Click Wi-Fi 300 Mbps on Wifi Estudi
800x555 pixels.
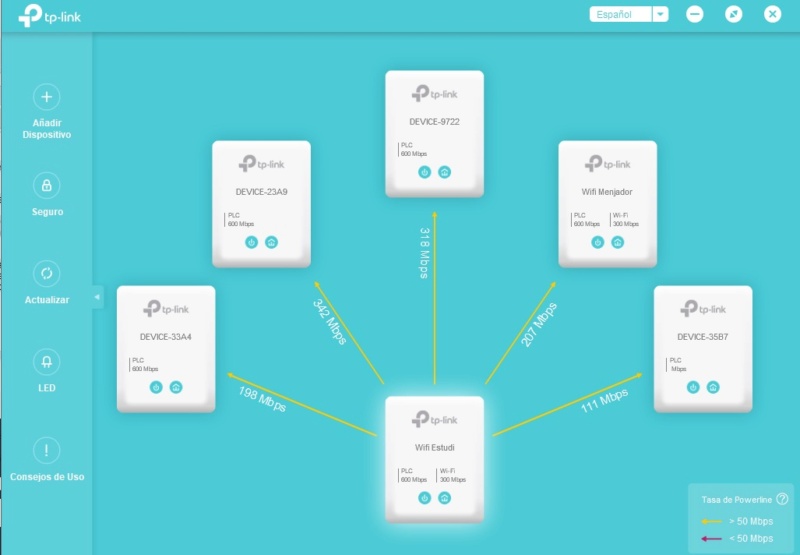(452, 475)
